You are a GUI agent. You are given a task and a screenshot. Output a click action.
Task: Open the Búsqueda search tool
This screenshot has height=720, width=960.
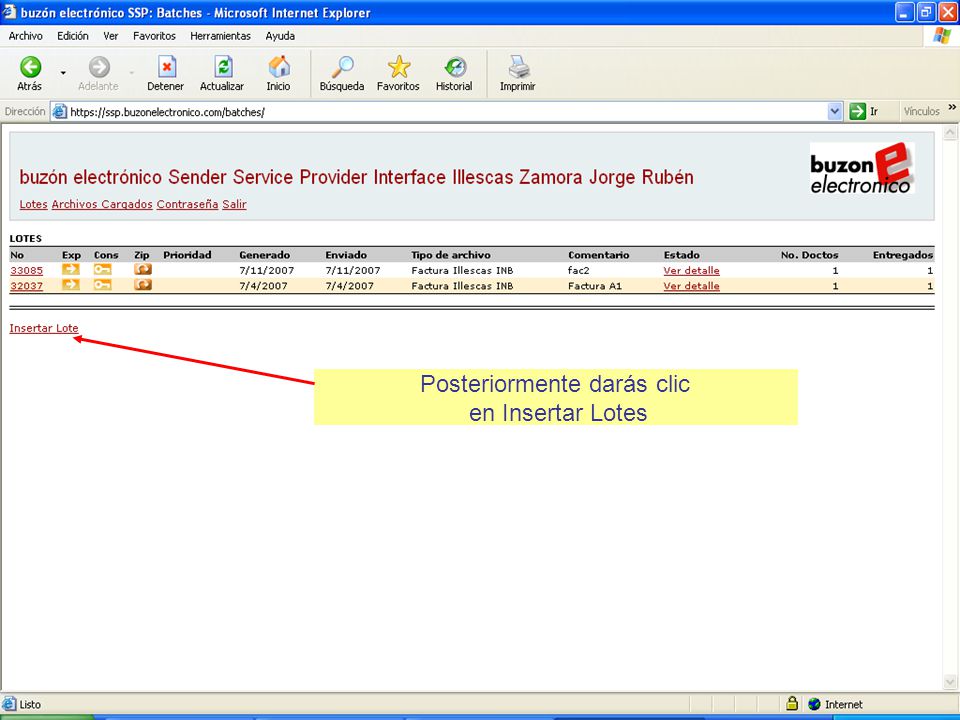(342, 74)
